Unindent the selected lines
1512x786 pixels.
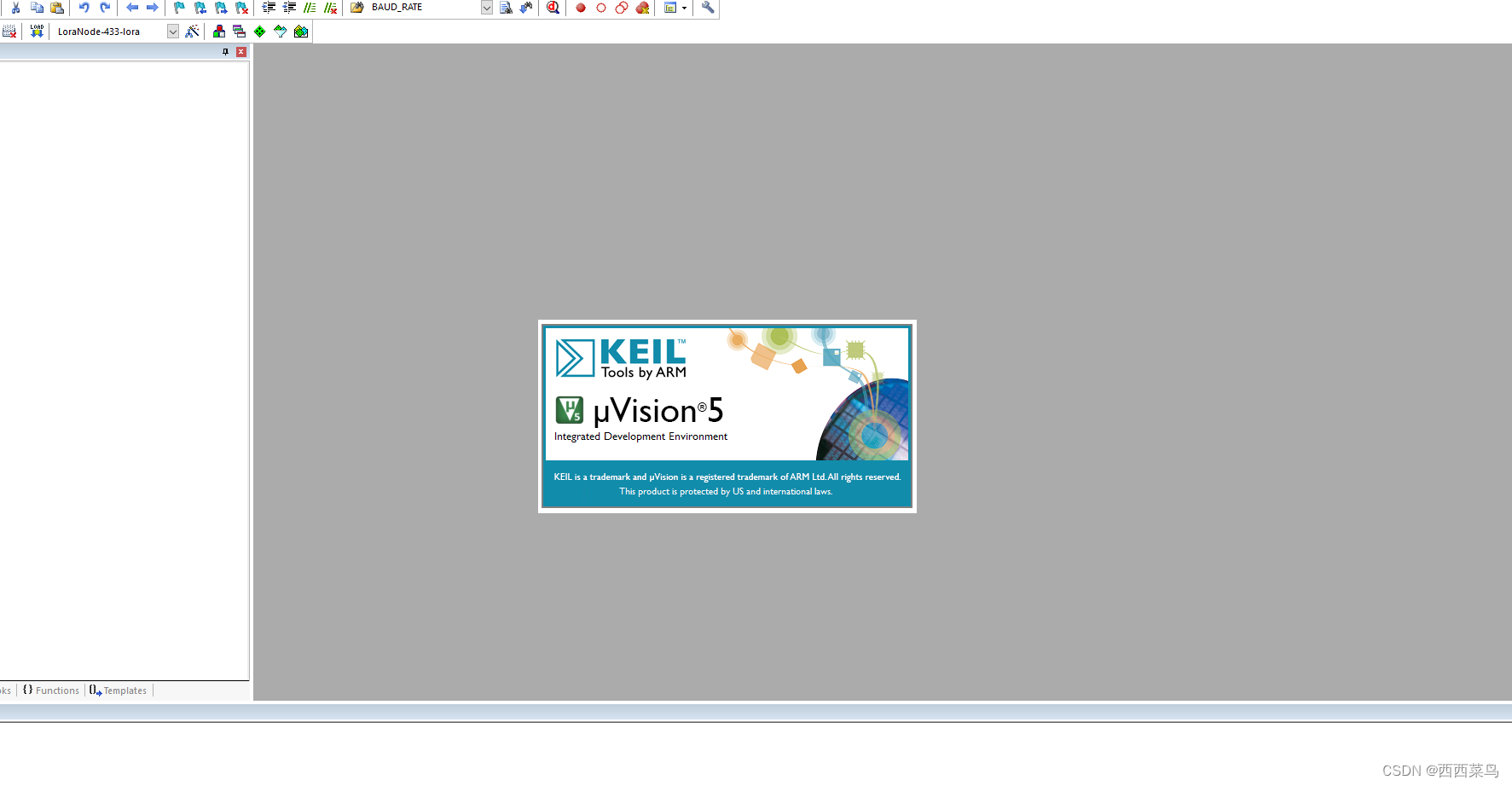point(289,8)
